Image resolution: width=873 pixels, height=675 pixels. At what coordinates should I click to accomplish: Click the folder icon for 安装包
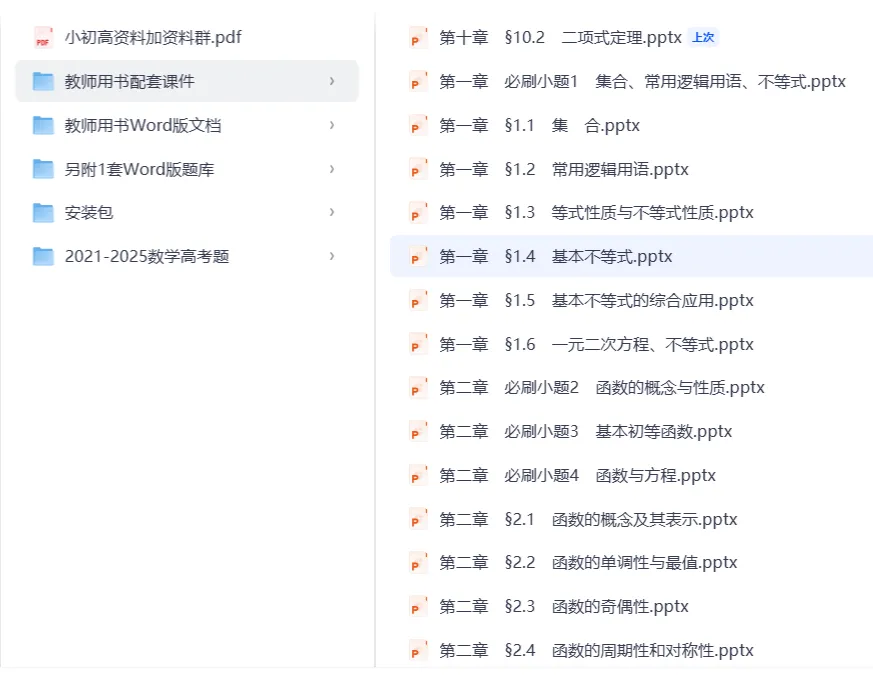coord(43,212)
